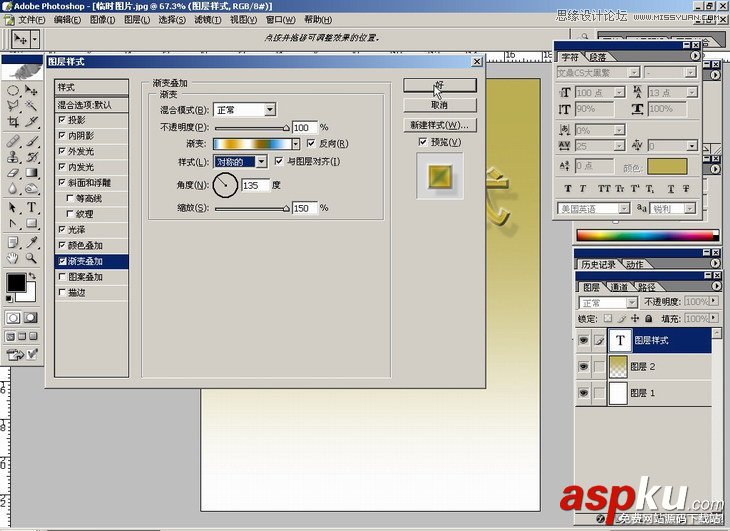Click the Strikethrough character button
This screenshot has width=730, height=531.
(686, 188)
